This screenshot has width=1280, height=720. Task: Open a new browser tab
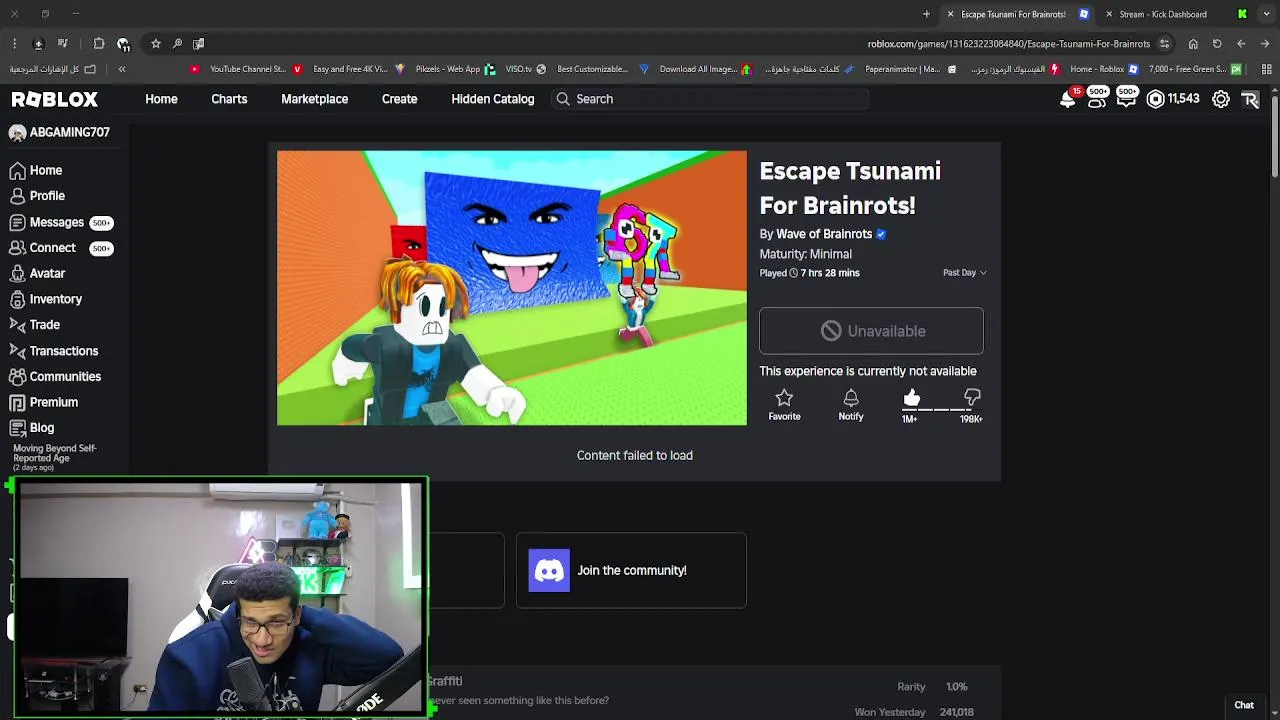point(926,14)
